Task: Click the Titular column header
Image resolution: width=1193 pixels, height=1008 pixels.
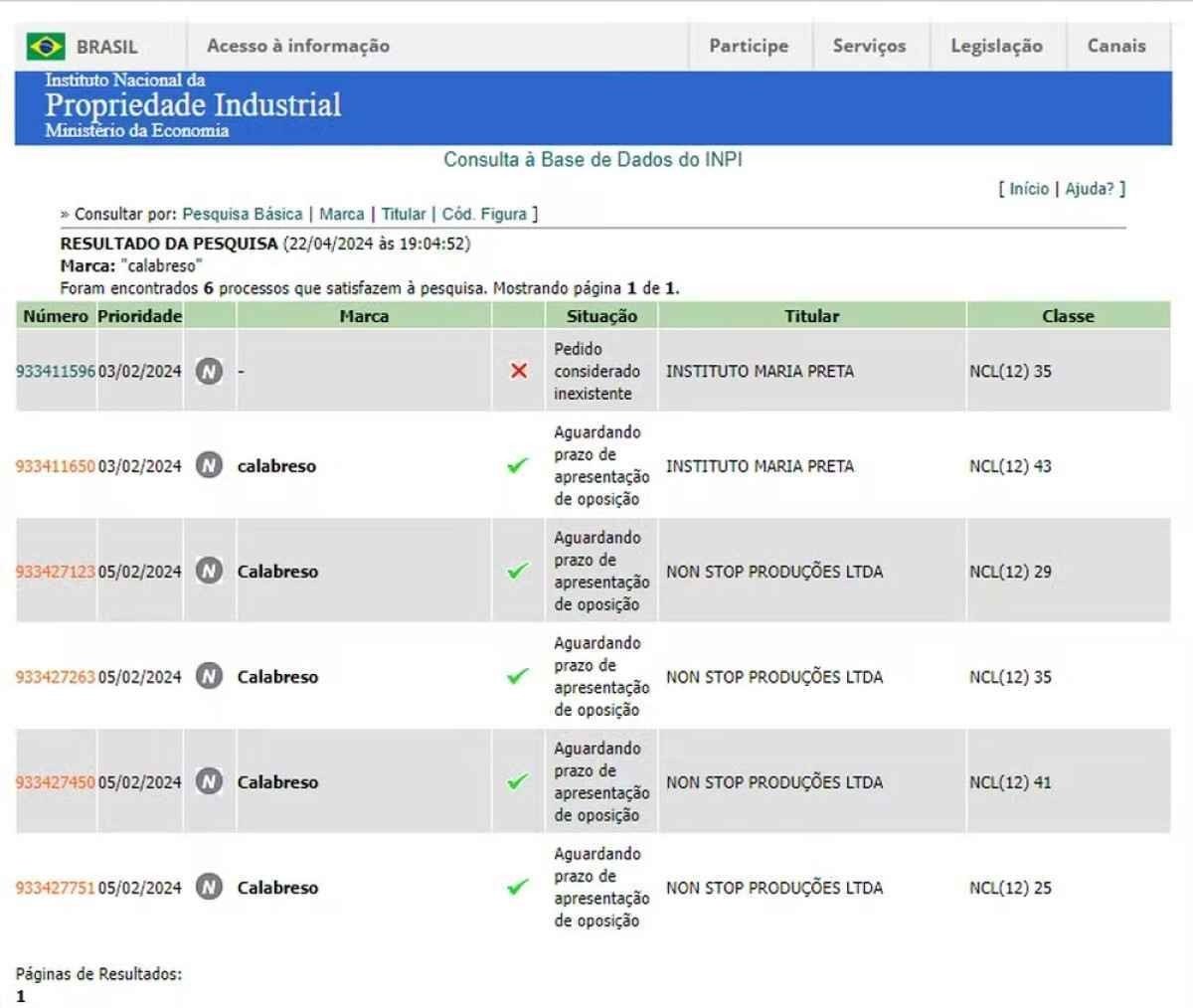Action: click(x=812, y=316)
